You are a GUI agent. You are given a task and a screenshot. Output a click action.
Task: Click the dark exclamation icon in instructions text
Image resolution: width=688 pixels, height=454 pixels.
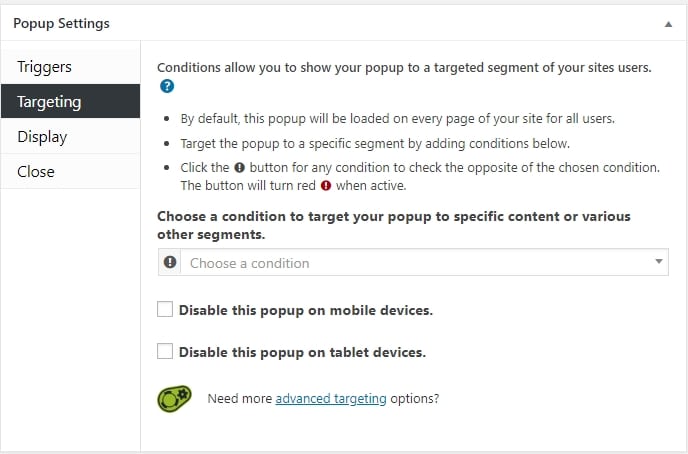240,168
